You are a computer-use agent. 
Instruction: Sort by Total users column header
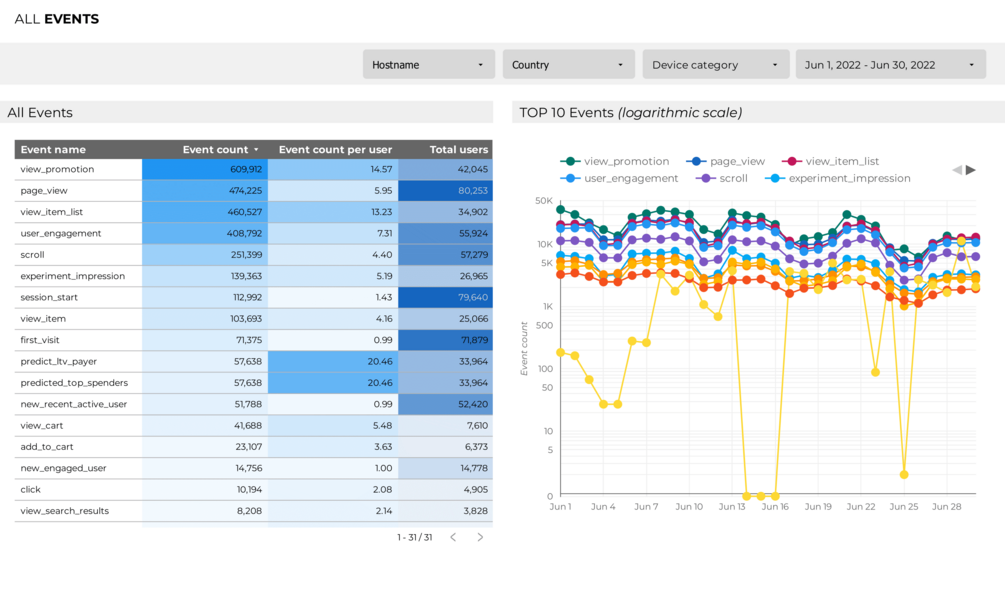(x=458, y=150)
